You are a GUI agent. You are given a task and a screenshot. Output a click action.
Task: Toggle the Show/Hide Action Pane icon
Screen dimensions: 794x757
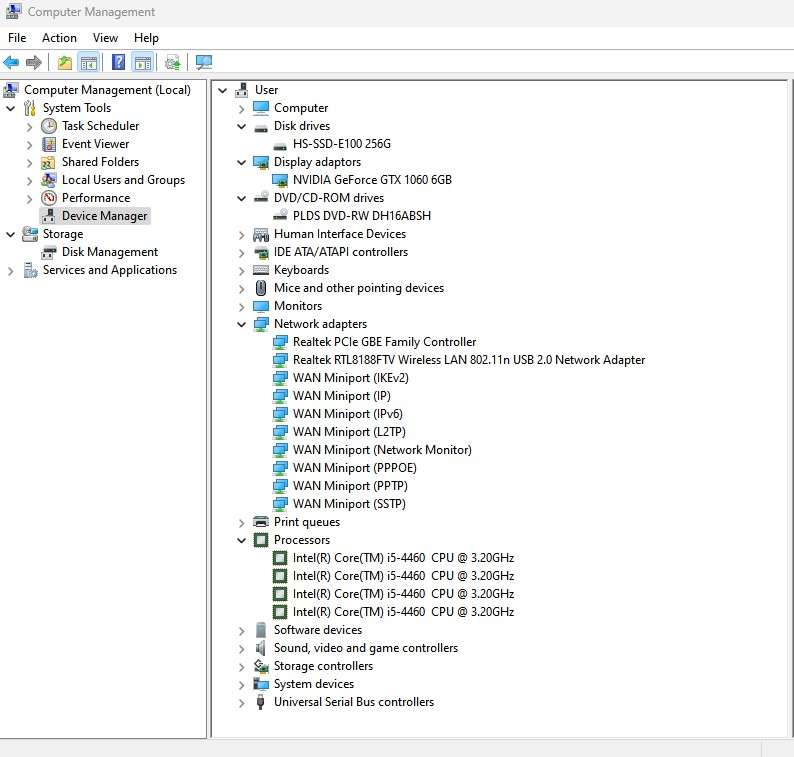pos(143,63)
